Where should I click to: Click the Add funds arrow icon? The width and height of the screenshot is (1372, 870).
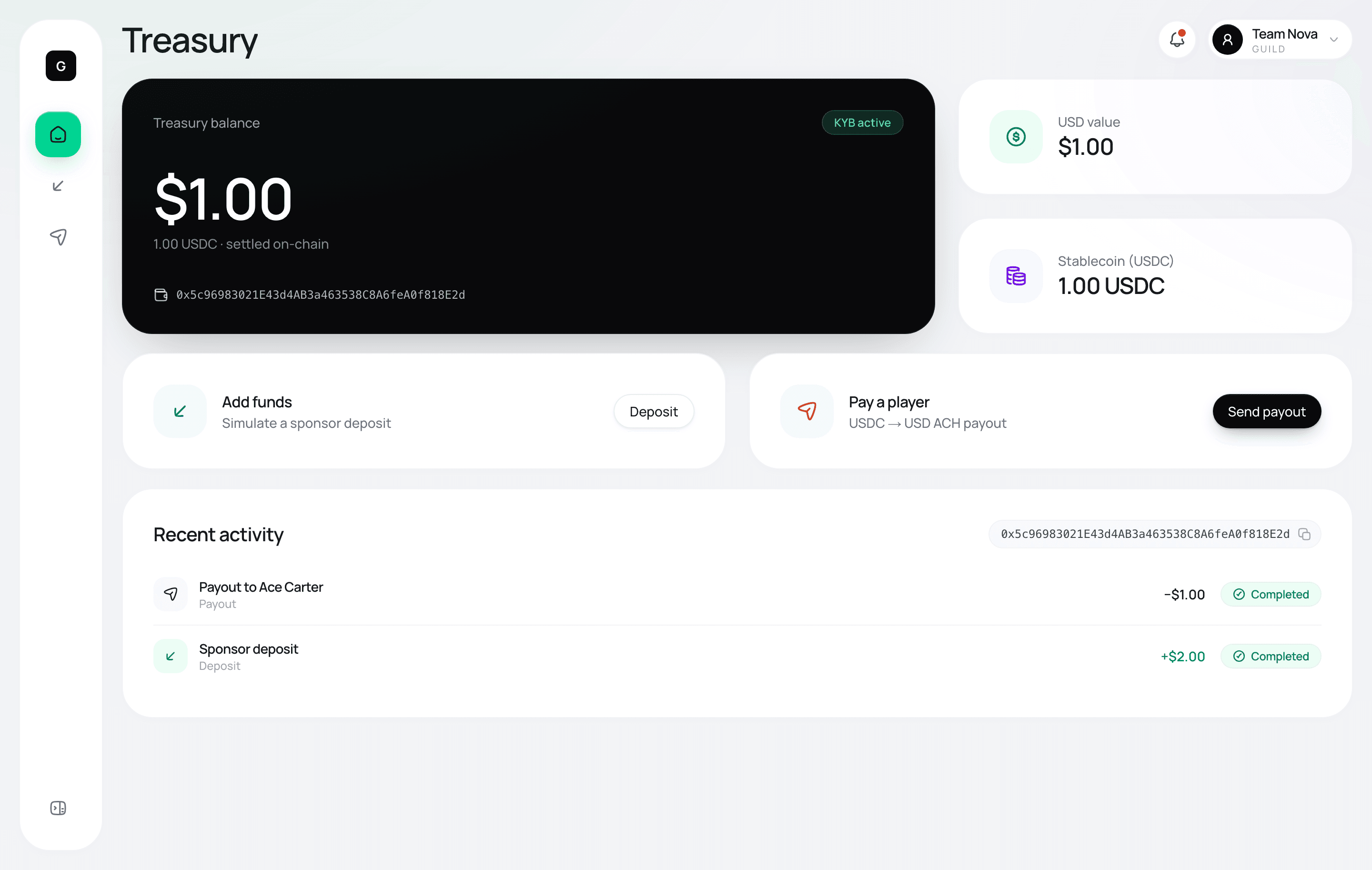[180, 411]
